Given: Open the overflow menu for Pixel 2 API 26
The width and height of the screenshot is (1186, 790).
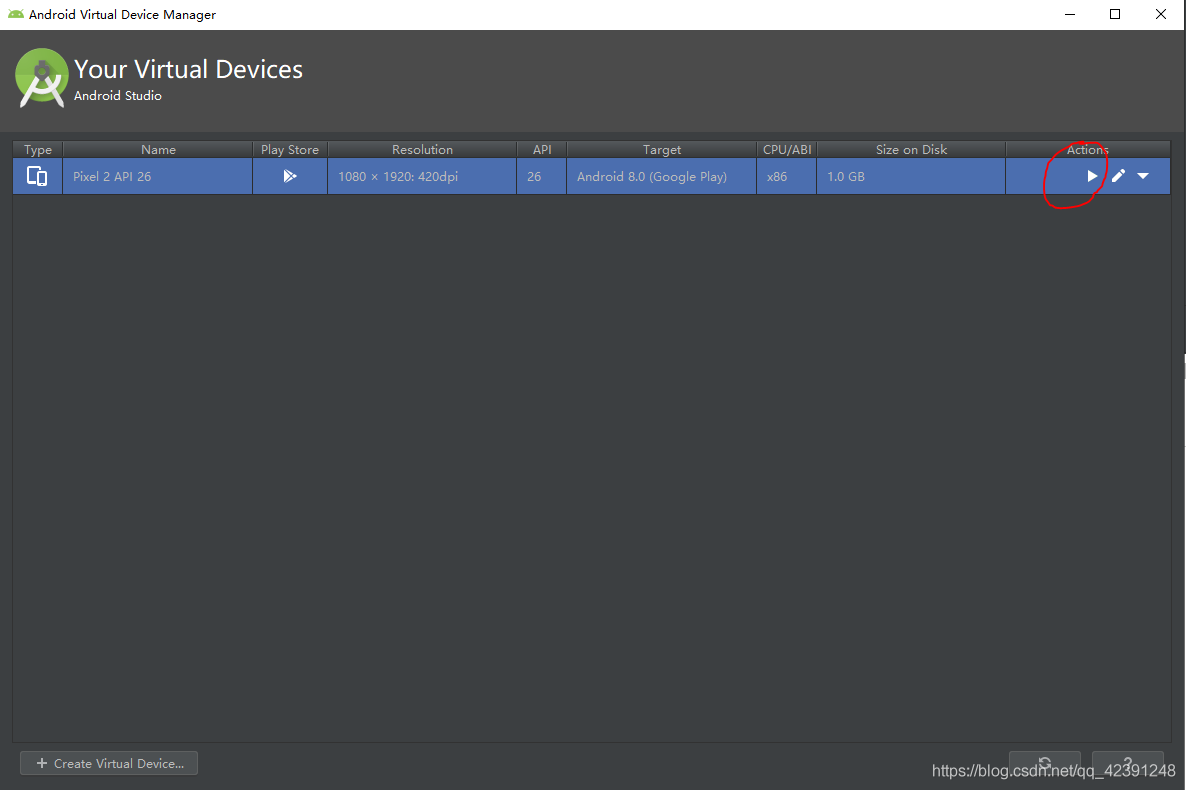Looking at the screenshot, I should tap(1142, 175).
